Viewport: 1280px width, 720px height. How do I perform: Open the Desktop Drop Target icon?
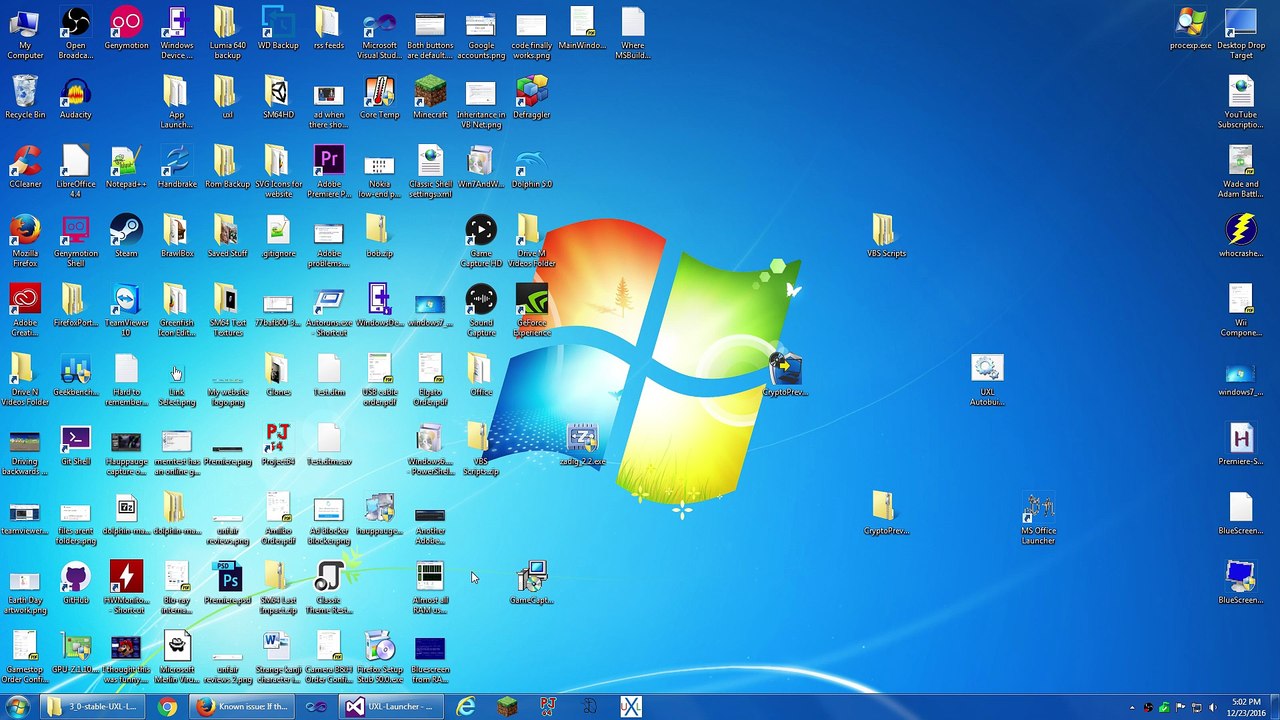1241,33
